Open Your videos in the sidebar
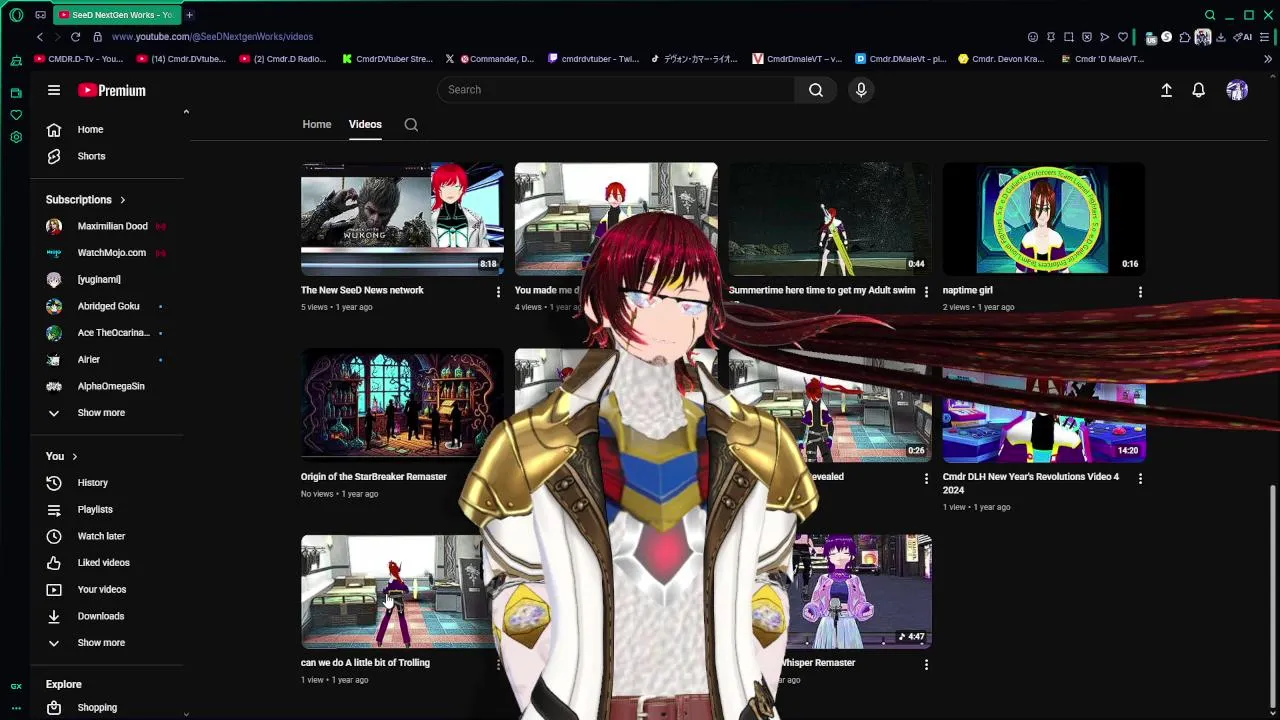 (102, 590)
